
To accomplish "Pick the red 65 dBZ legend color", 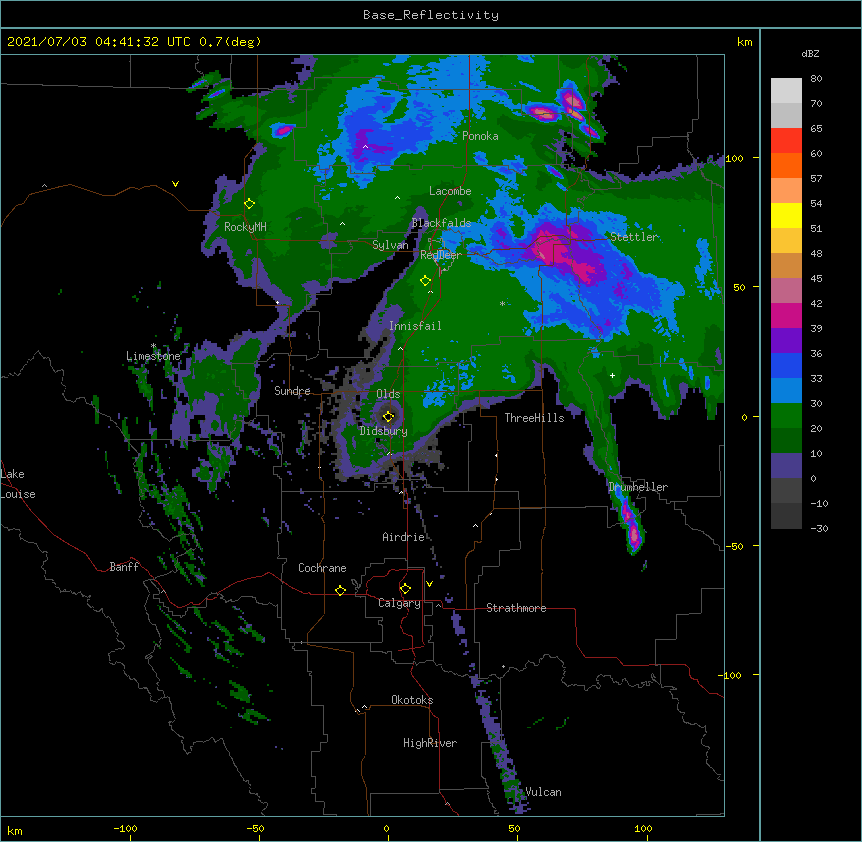I will (x=786, y=141).
